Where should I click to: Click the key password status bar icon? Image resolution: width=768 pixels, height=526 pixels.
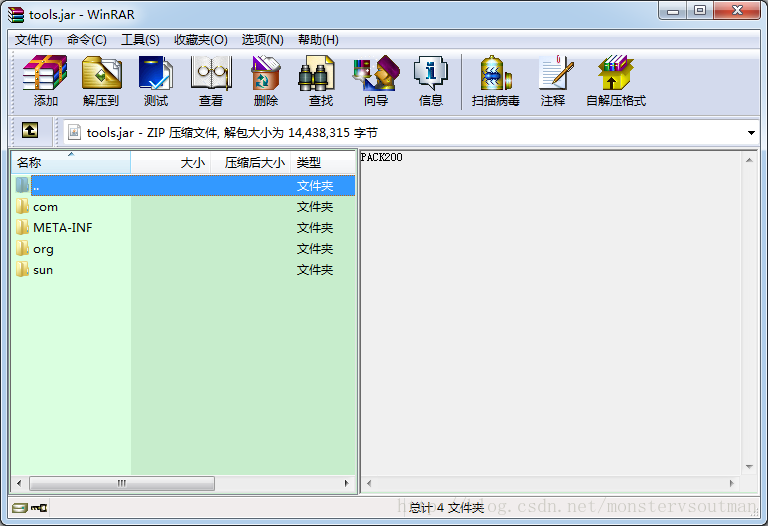coord(39,508)
